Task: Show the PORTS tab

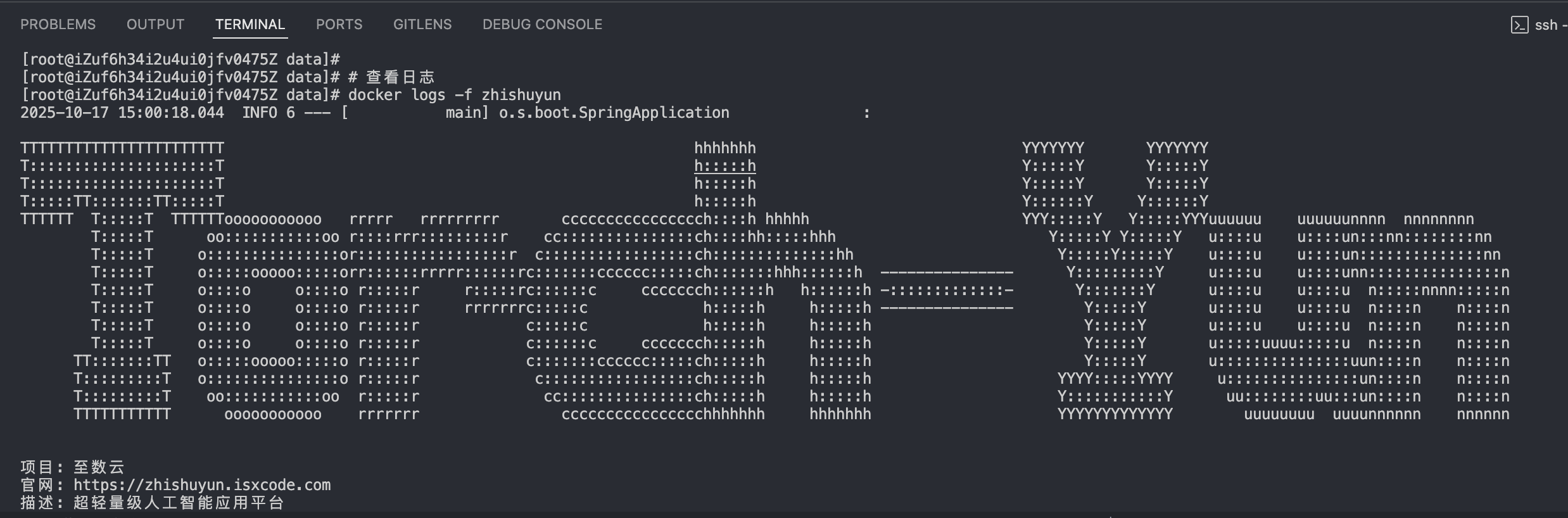Action: [339, 24]
